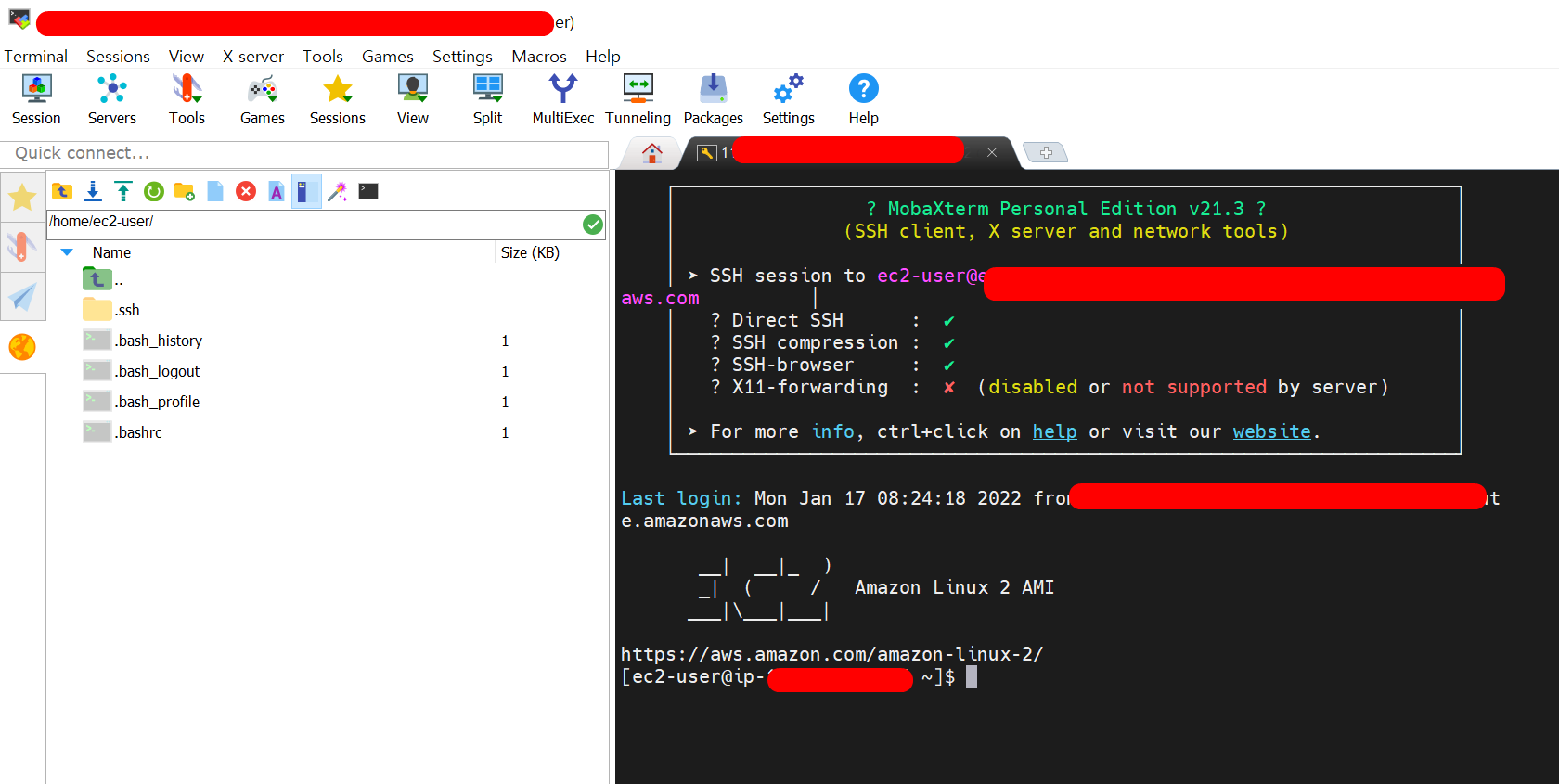Create new folder with folder-plus icon
Screen dimensions: 1559x784
coord(185,191)
